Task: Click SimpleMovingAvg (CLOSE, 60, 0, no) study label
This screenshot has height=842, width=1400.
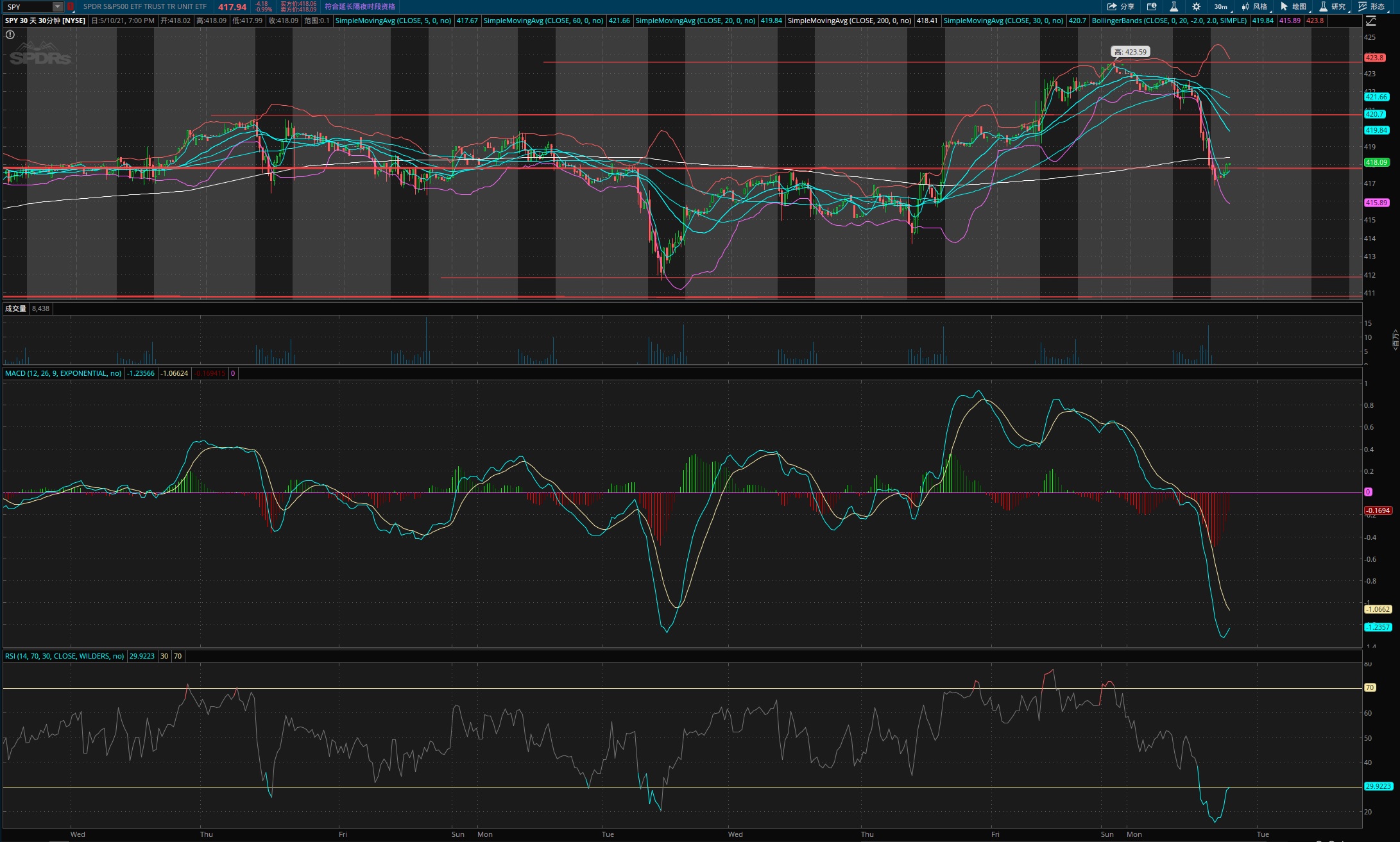Action: [x=543, y=21]
